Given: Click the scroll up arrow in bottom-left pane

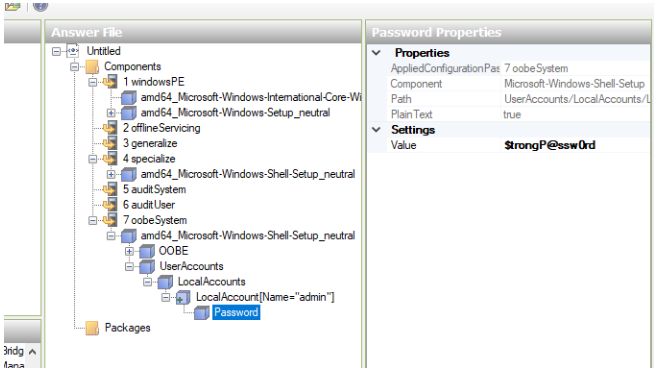Looking at the screenshot, I should click(32, 352).
